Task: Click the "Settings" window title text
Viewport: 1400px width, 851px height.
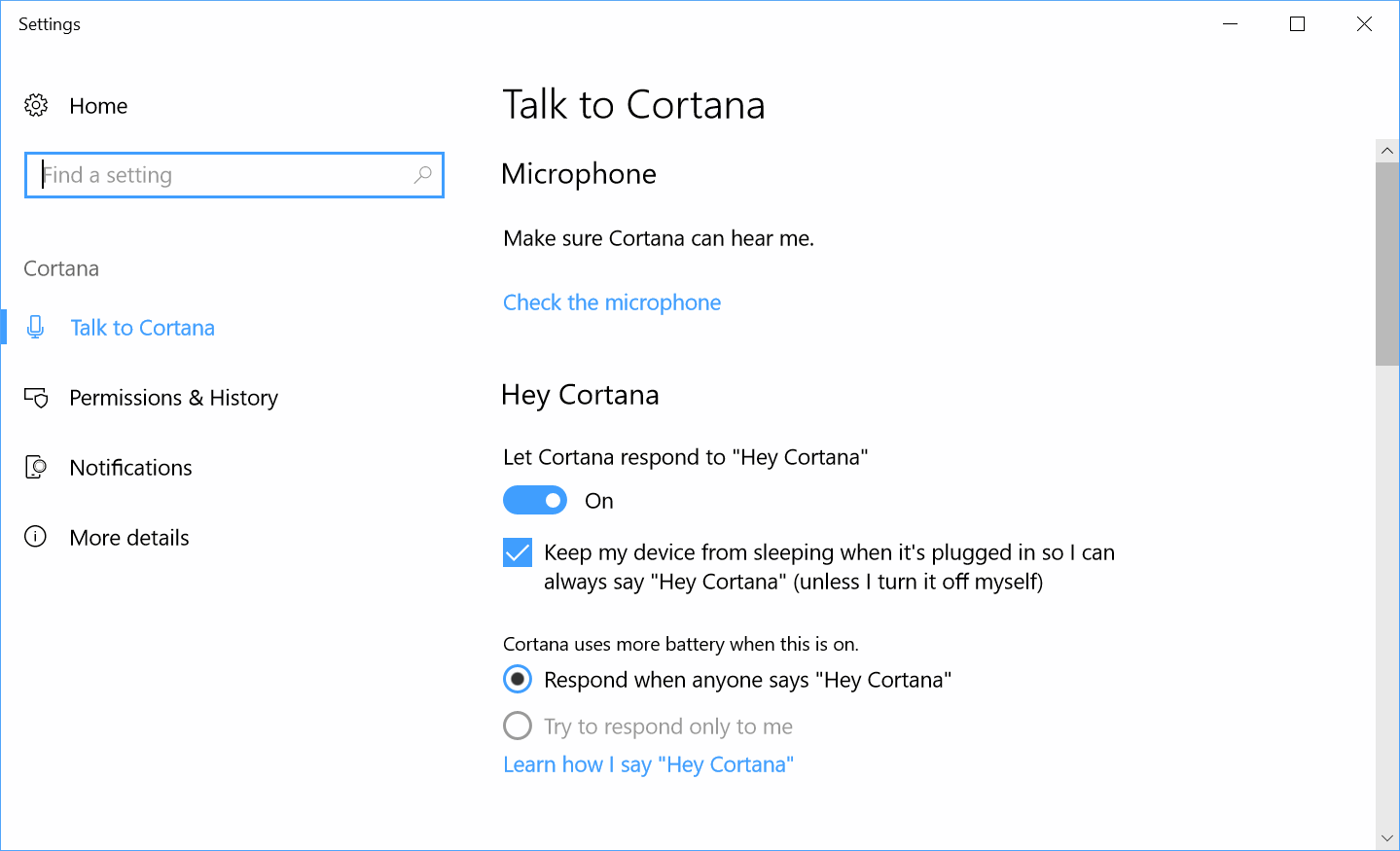Action: pos(50,24)
